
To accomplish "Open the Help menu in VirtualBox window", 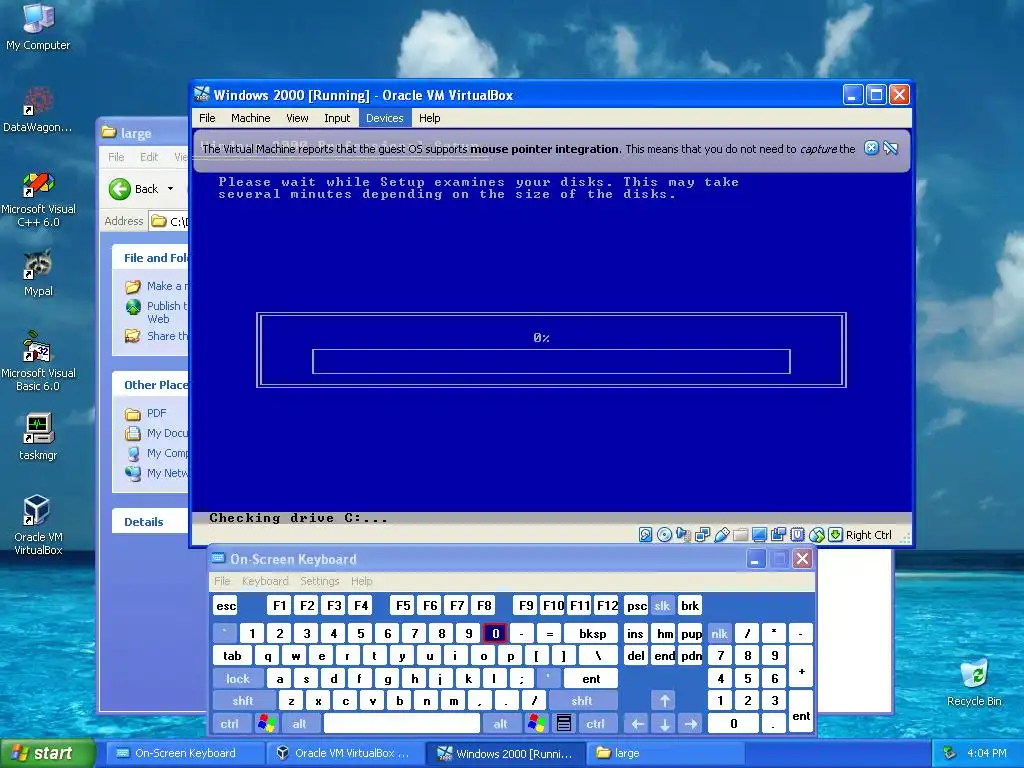I will tap(430, 118).
